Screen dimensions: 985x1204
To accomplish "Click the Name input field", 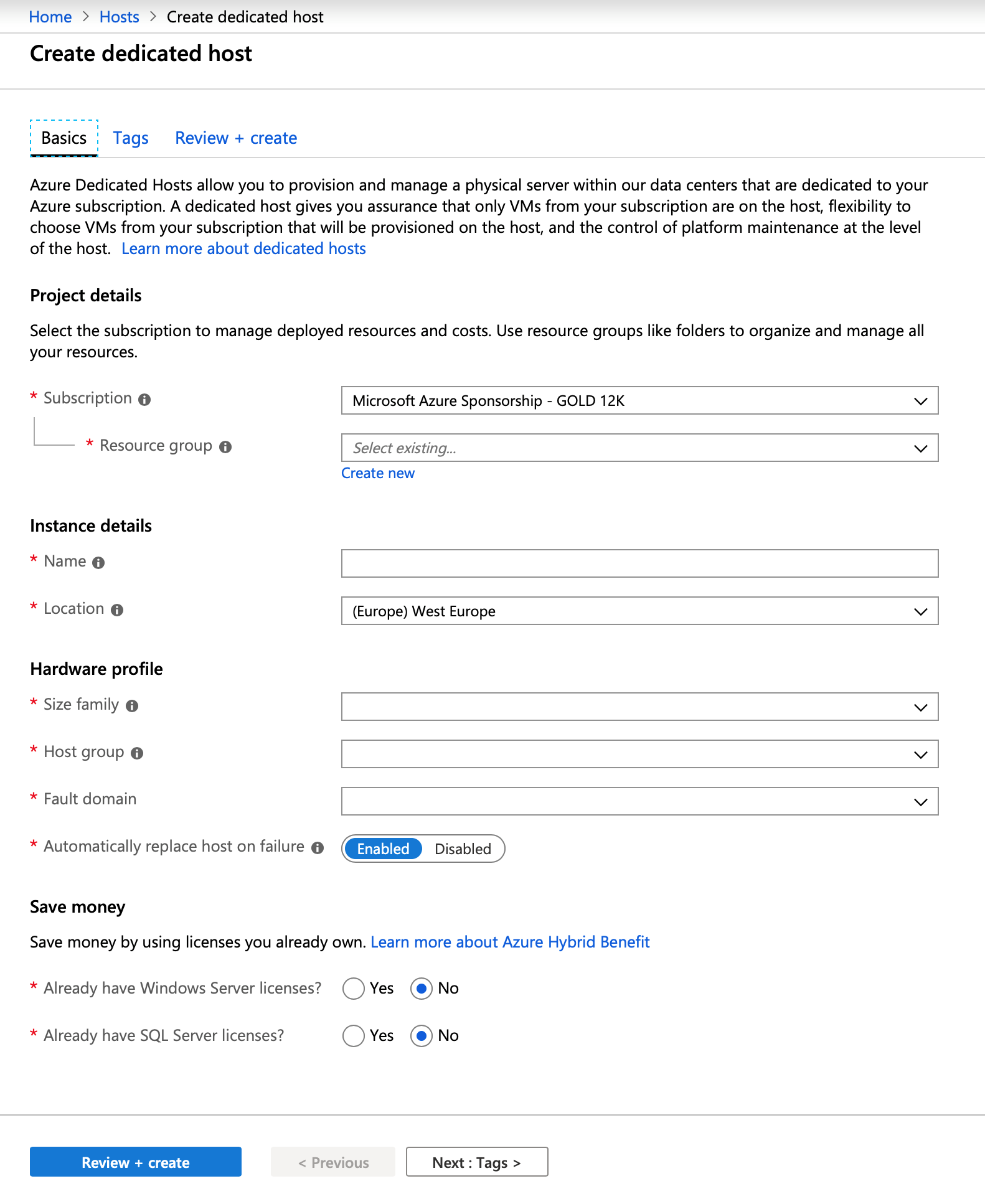I will point(639,564).
